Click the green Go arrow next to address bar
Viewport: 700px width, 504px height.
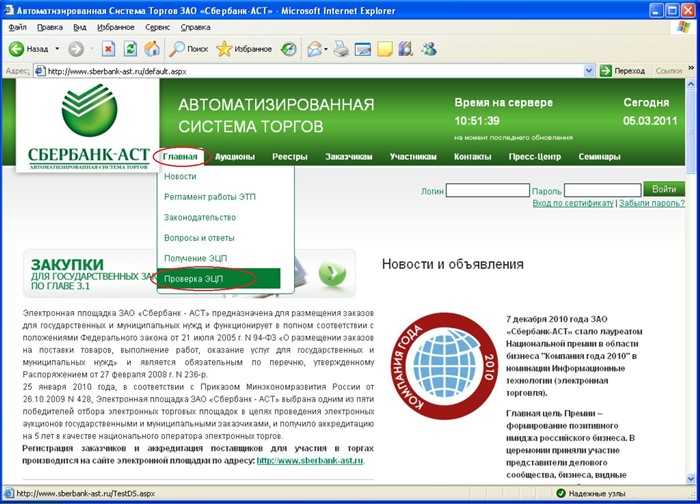click(x=606, y=71)
